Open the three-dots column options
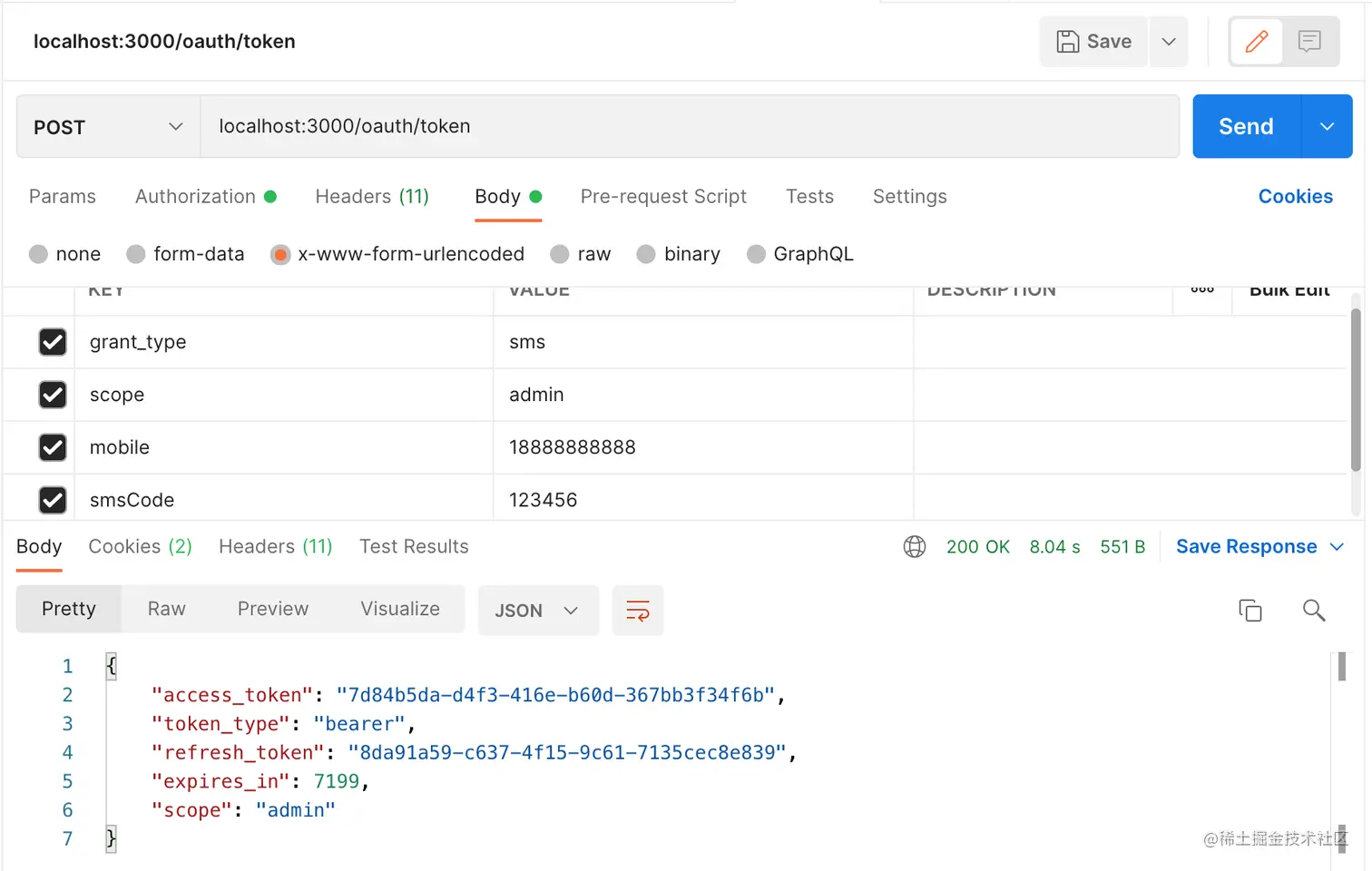The width and height of the screenshot is (1372, 871). (x=1202, y=291)
